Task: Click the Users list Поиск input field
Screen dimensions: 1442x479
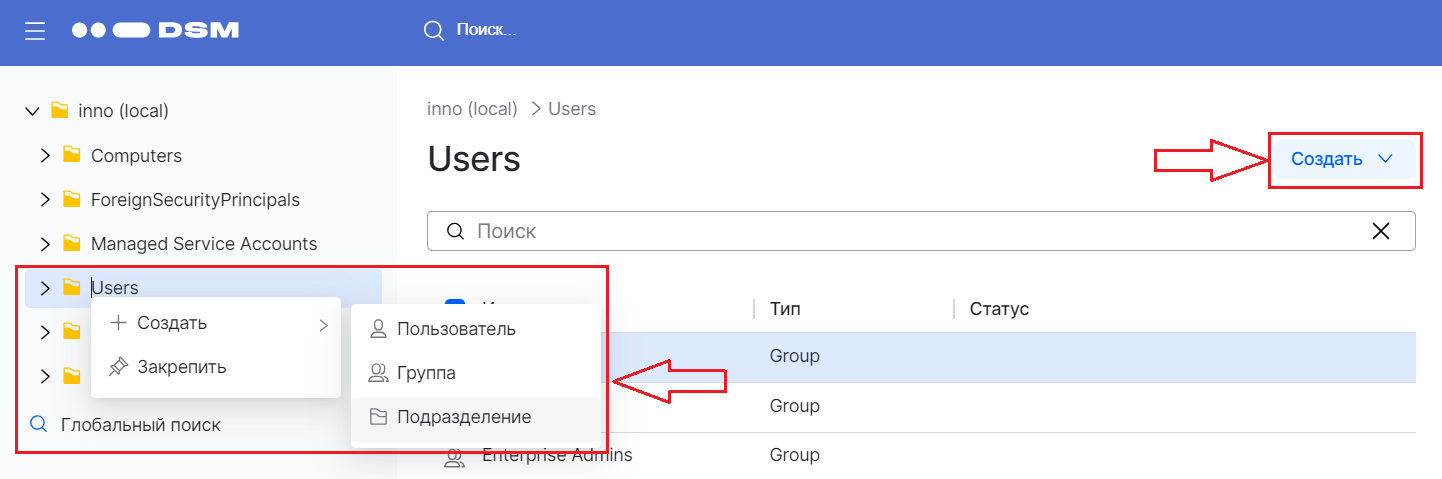Action: [900, 231]
